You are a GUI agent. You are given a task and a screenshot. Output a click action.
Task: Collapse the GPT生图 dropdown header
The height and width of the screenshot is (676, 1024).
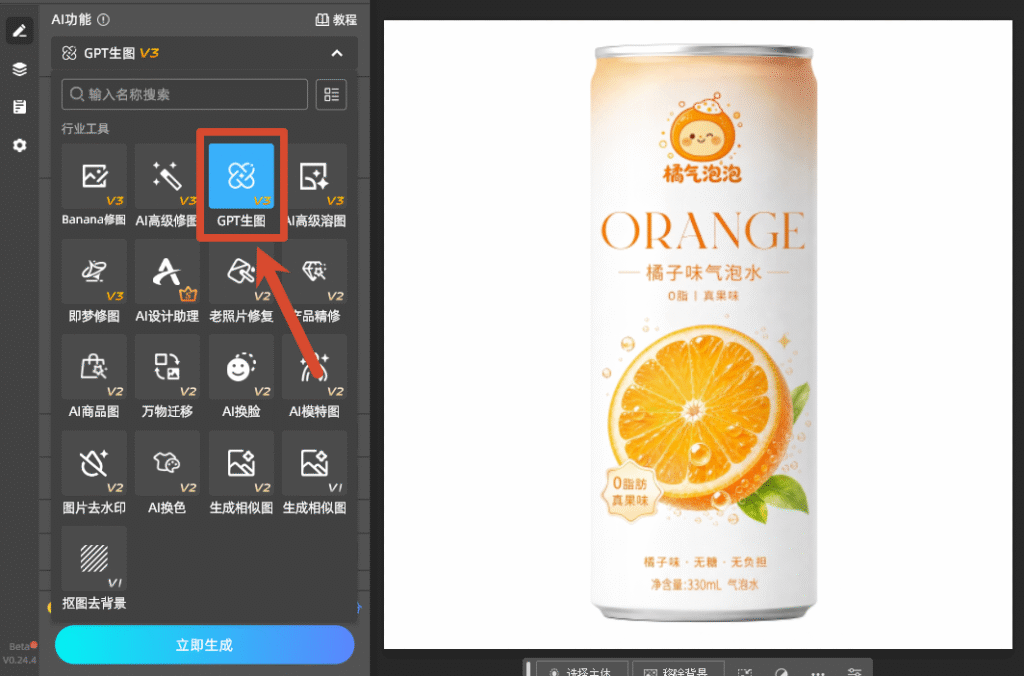(x=204, y=53)
